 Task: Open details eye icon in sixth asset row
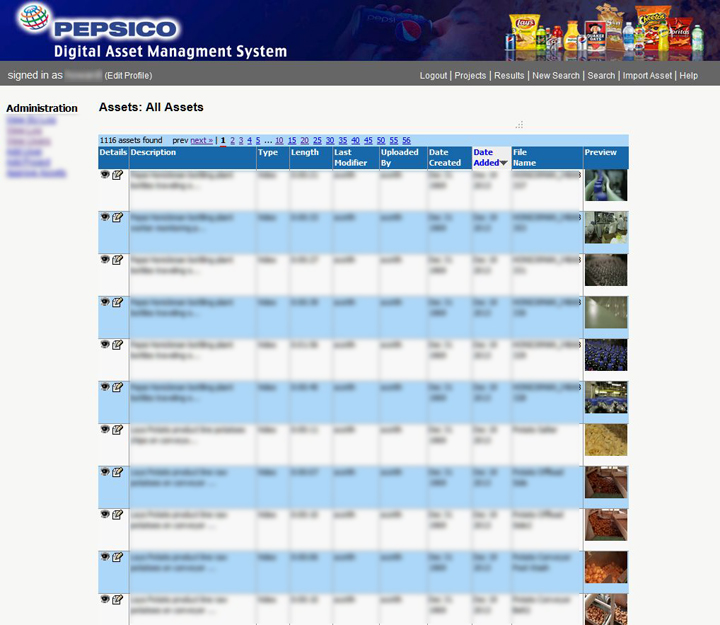[105, 387]
